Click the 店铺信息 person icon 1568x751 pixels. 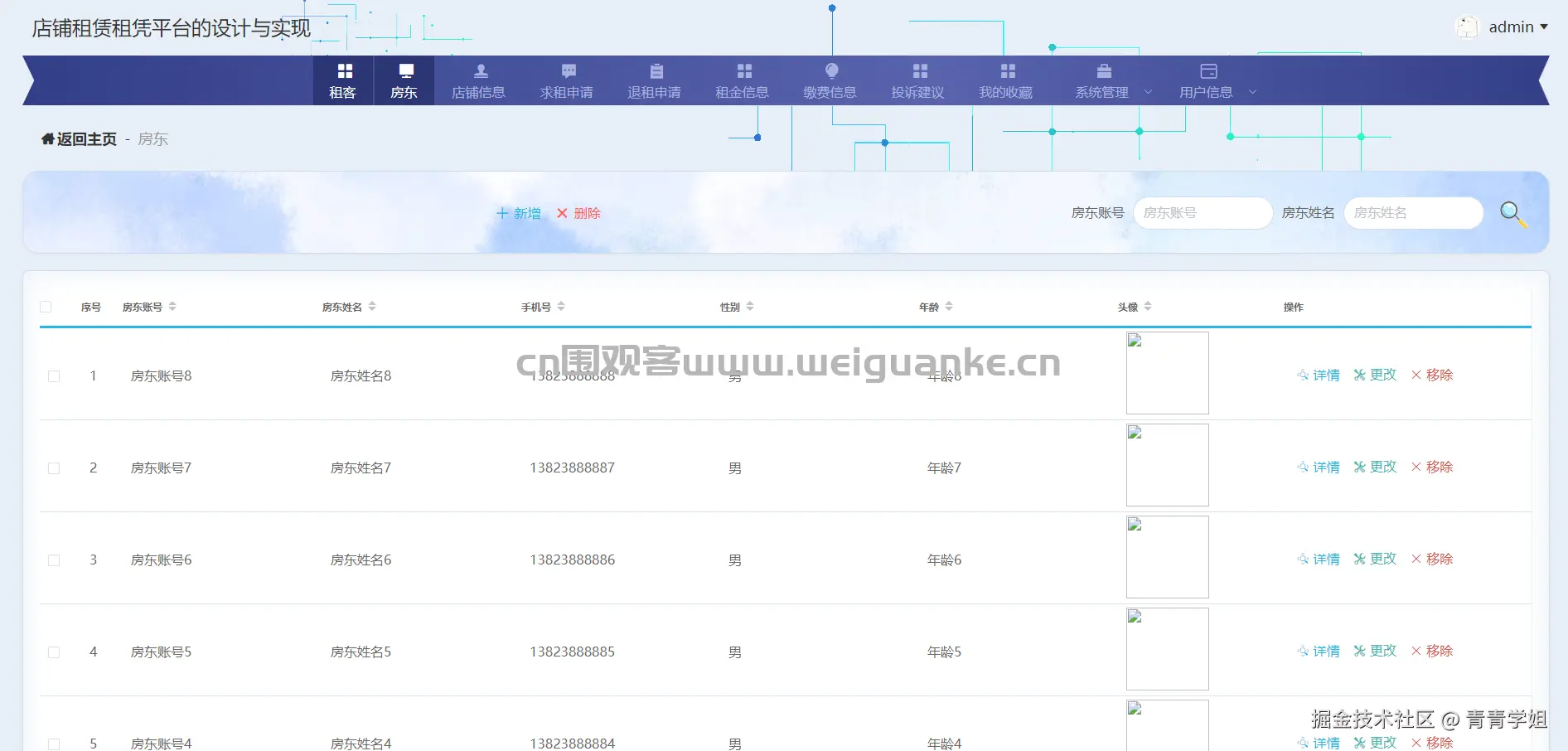click(x=481, y=71)
